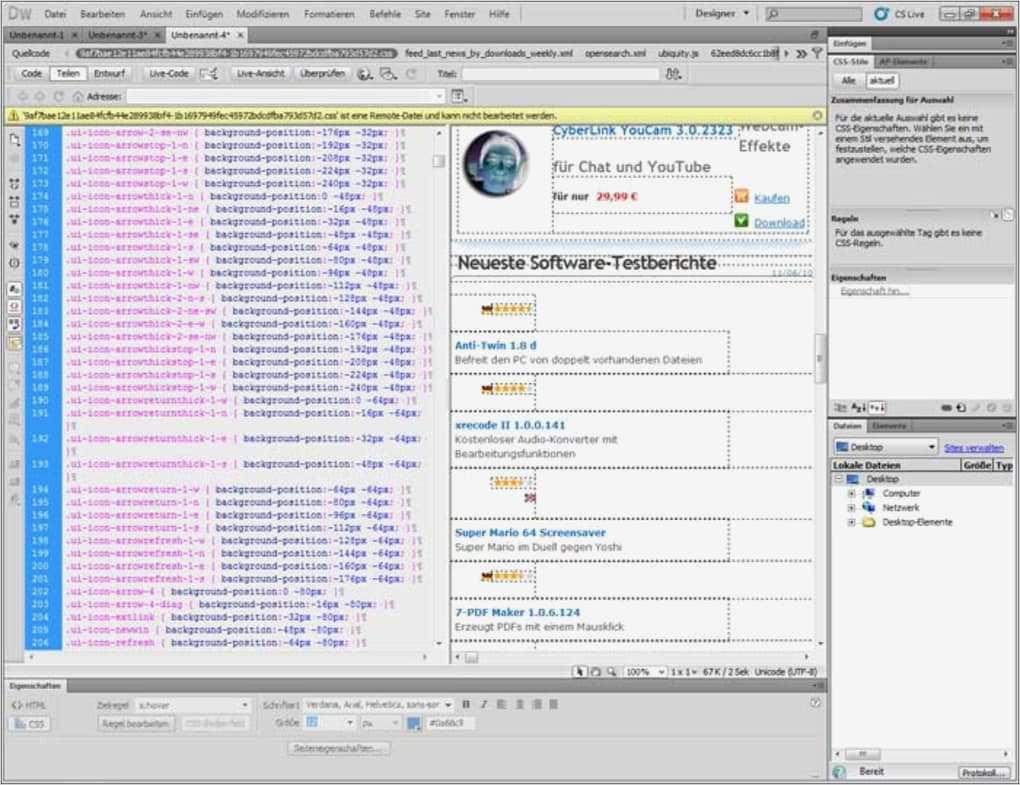
Task: Click the align left icon in Eigenschaften panel
Action: 502,704
